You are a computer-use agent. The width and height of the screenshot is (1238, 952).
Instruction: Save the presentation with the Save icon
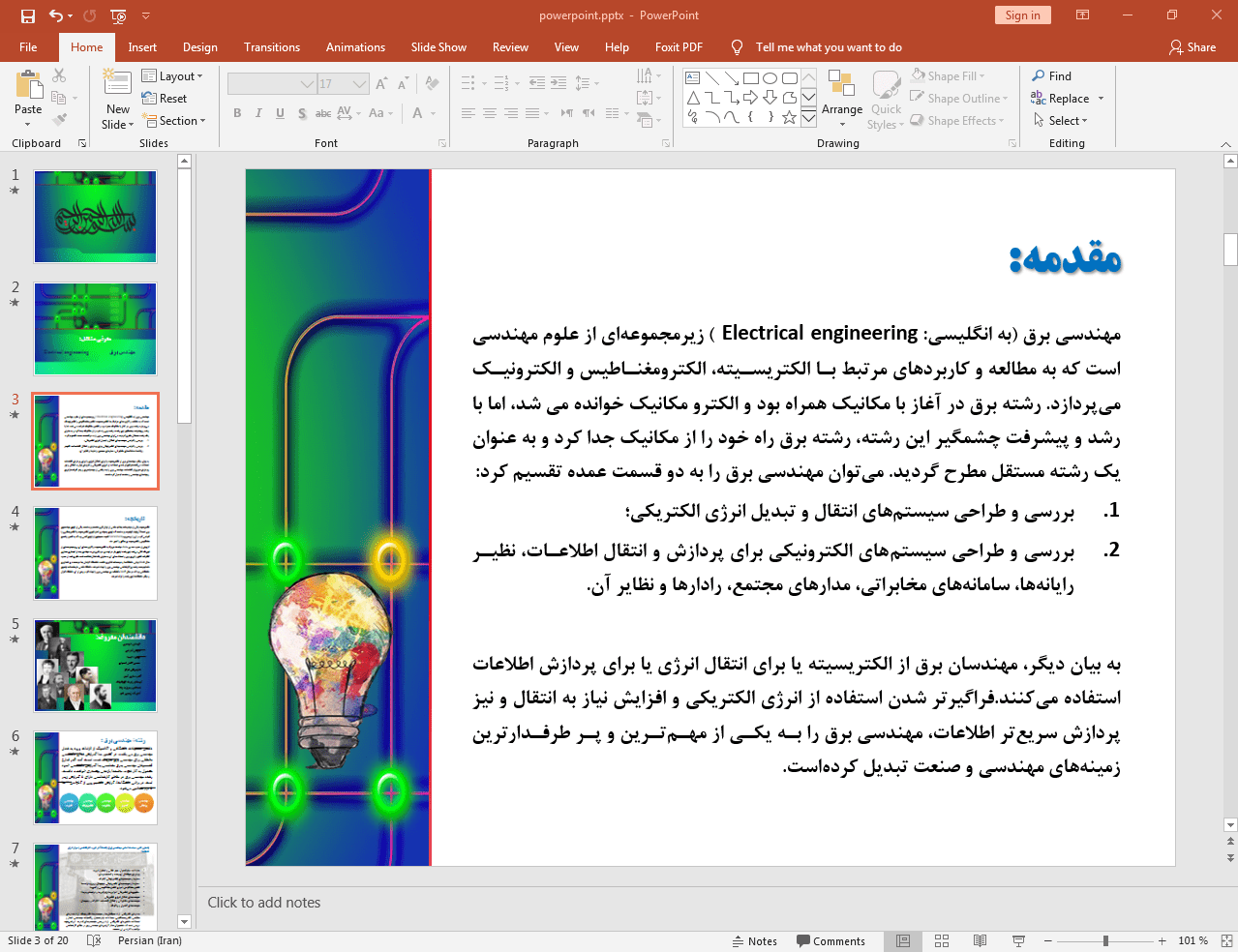pyautogui.click(x=28, y=15)
